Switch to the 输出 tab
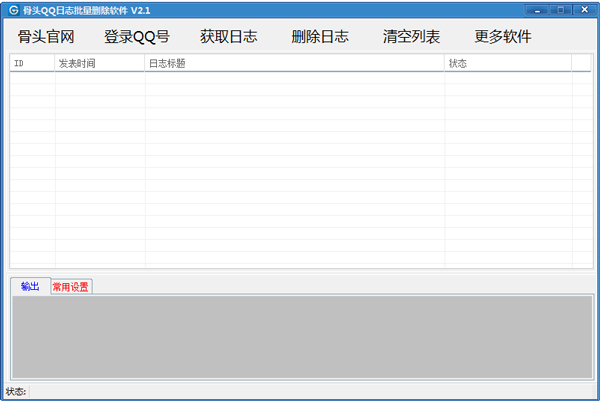Screen dimensions: 600x401 [30, 287]
